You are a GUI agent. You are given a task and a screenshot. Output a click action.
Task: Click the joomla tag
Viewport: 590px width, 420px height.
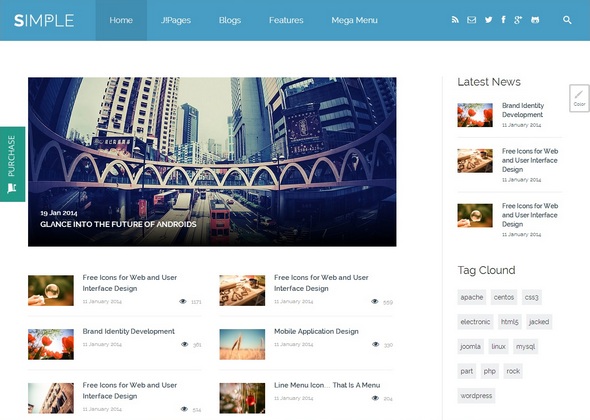point(470,346)
